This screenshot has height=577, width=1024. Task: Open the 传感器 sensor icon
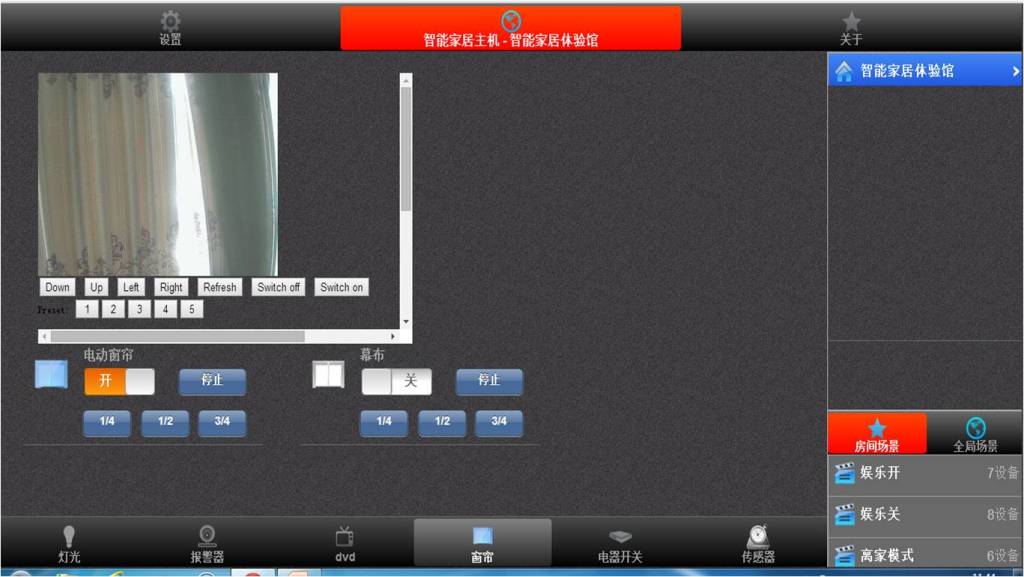point(758,537)
